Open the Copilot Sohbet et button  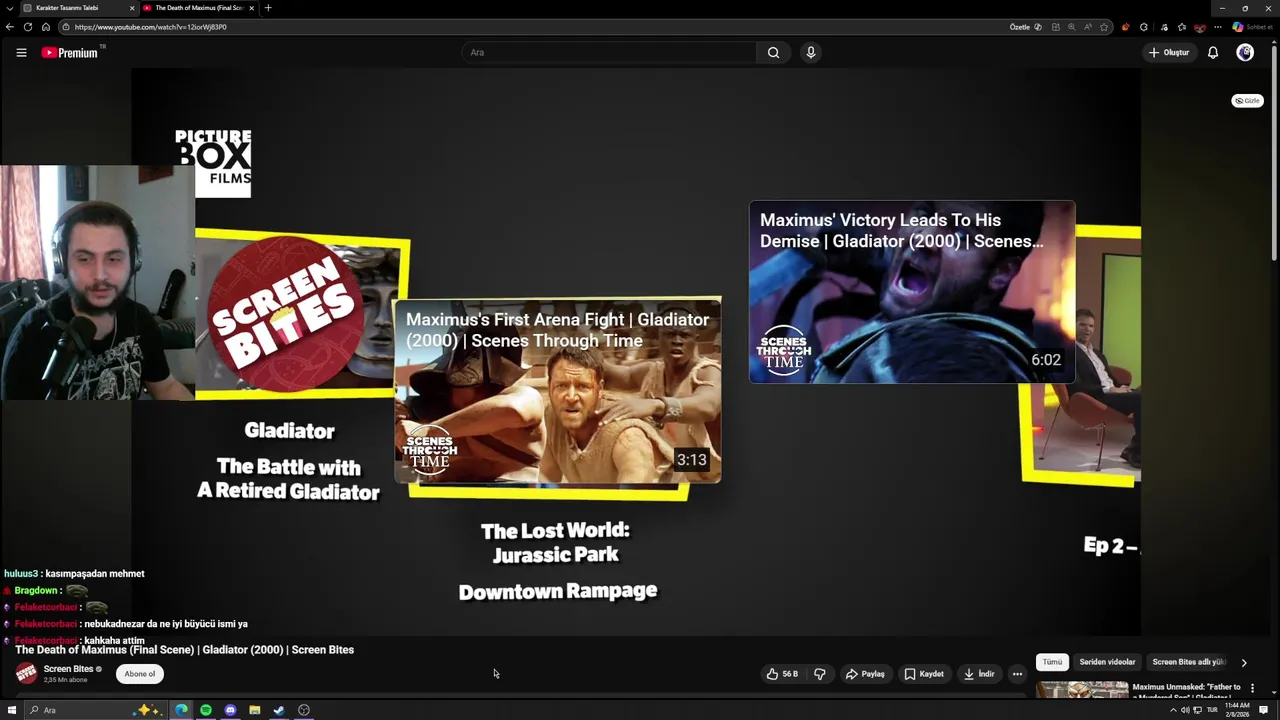click(x=1252, y=27)
